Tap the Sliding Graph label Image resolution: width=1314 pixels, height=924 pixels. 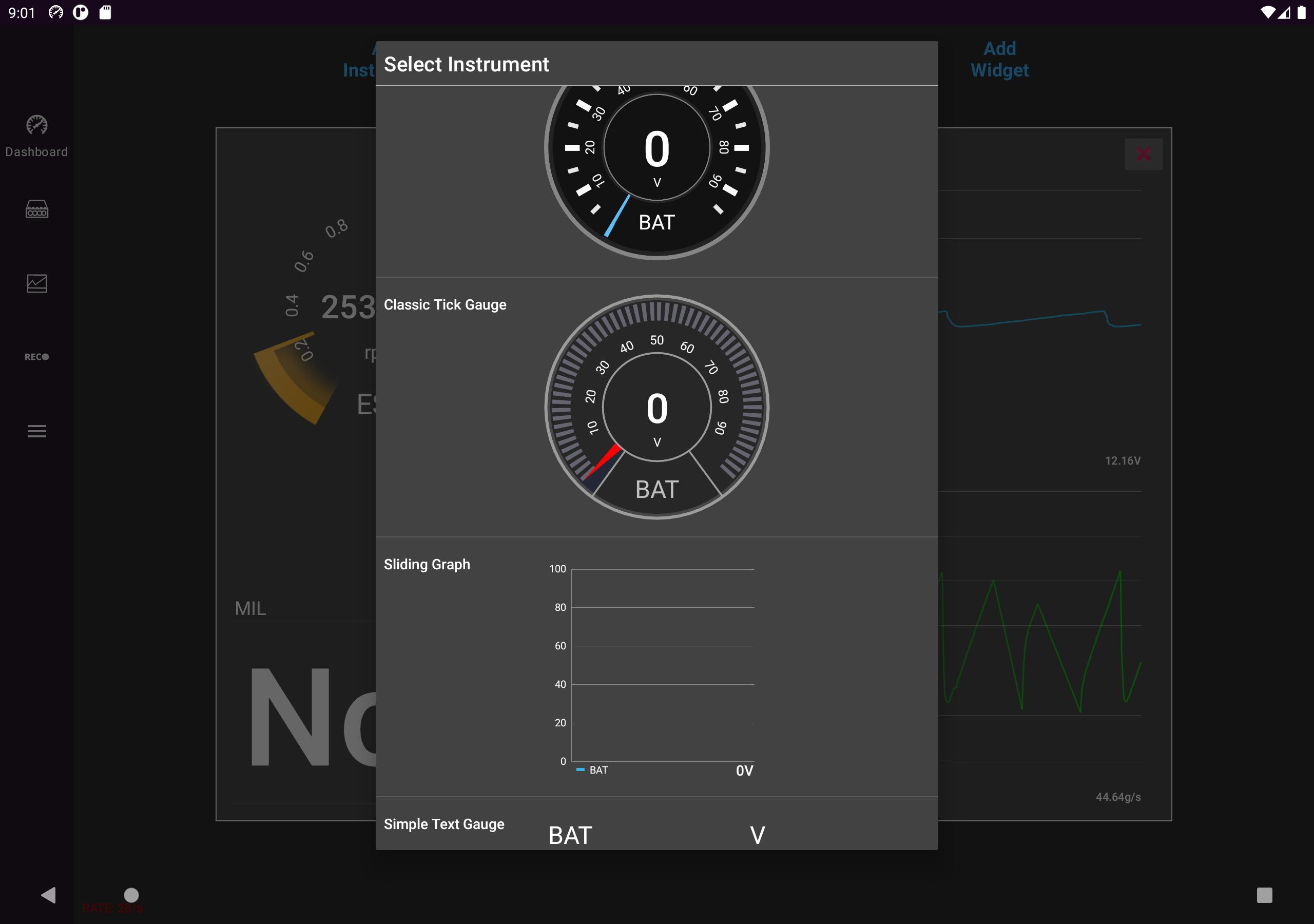(x=427, y=565)
